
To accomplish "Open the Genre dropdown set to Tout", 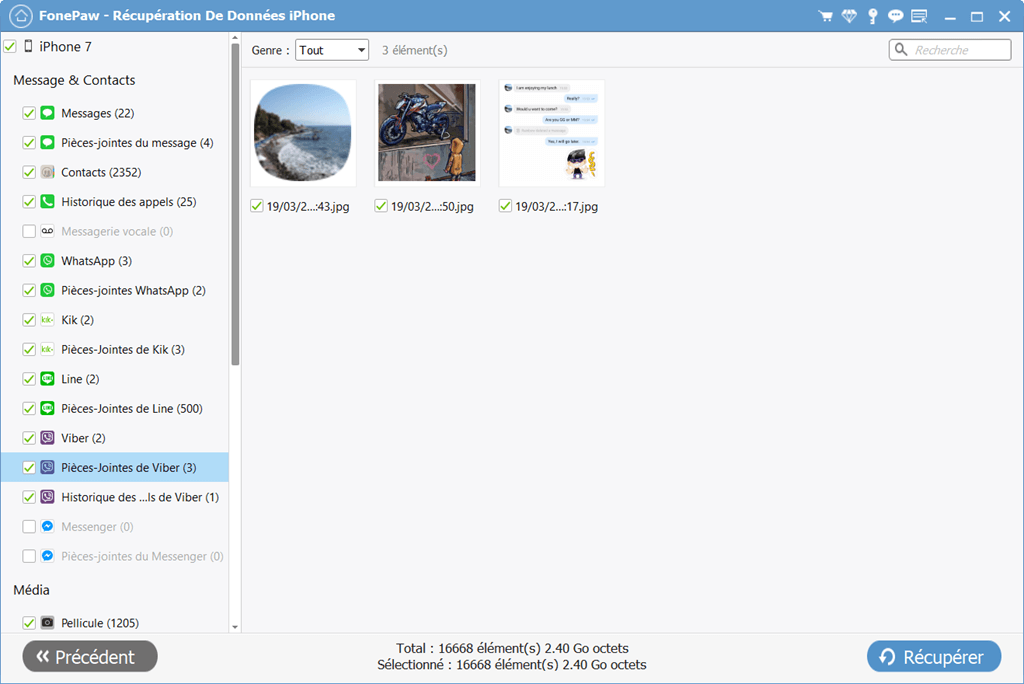I will [x=332, y=50].
